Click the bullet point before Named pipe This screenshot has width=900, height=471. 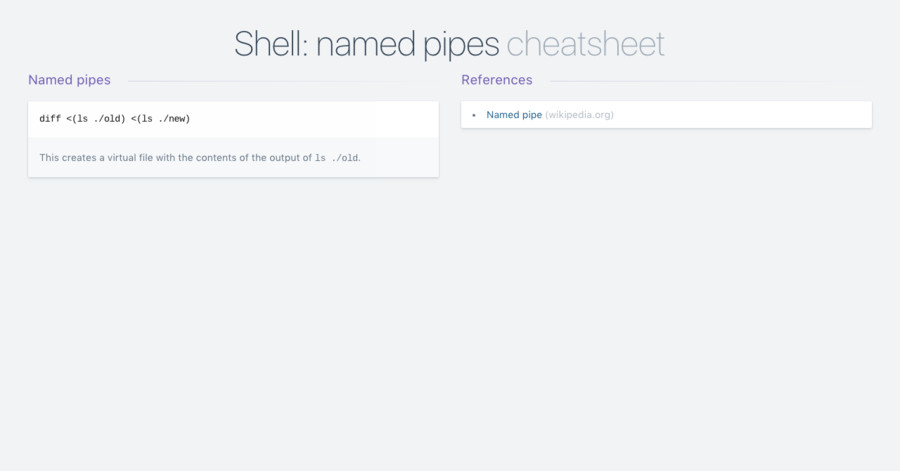click(x=474, y=116)
